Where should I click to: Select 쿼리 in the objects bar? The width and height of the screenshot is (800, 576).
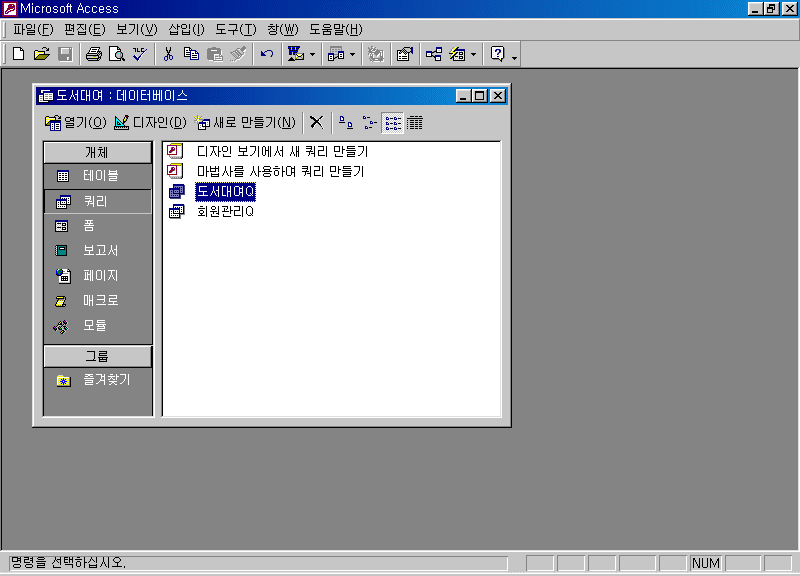point(97,202)
